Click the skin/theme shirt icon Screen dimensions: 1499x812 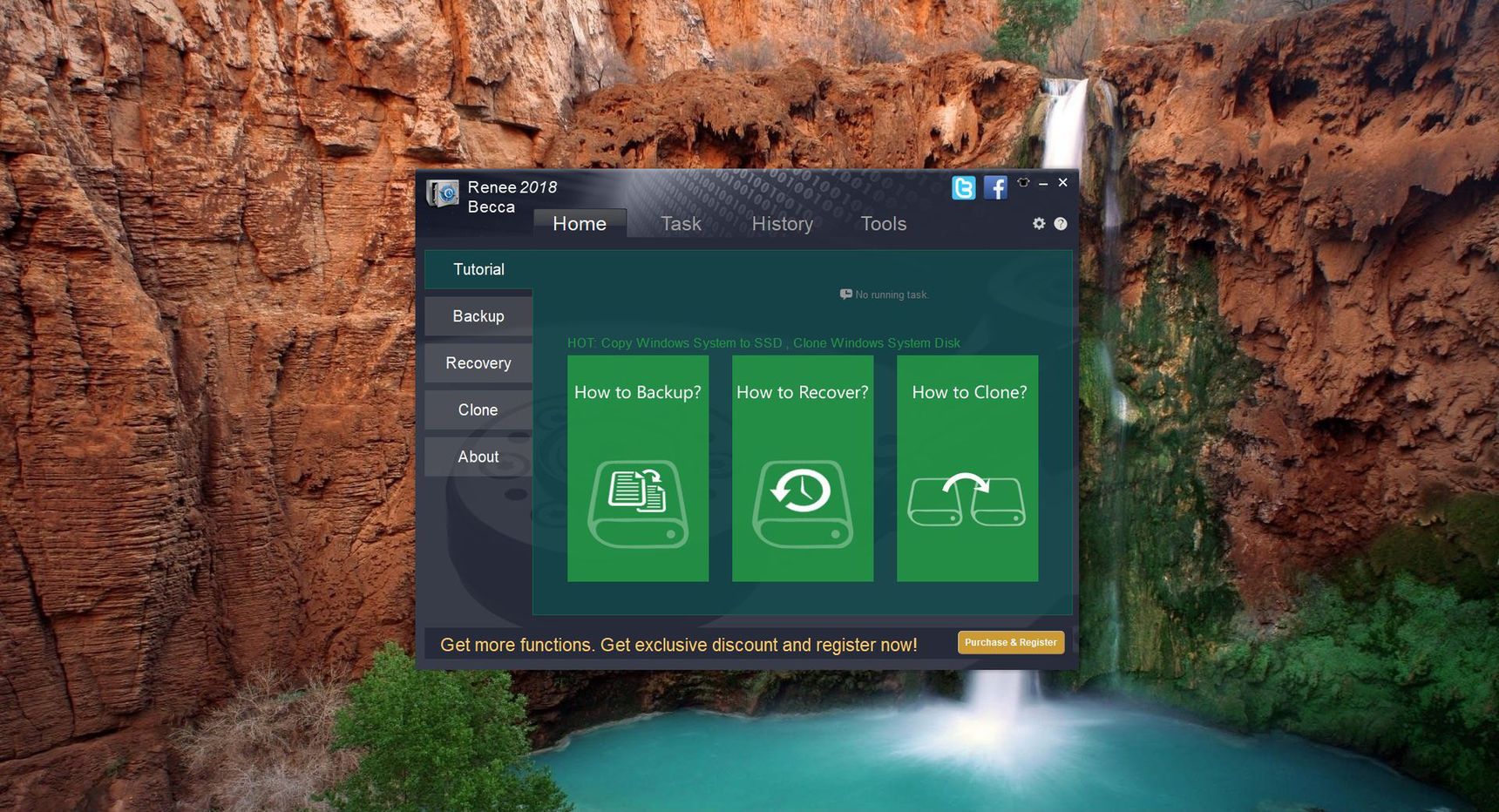pos(1023,182)
